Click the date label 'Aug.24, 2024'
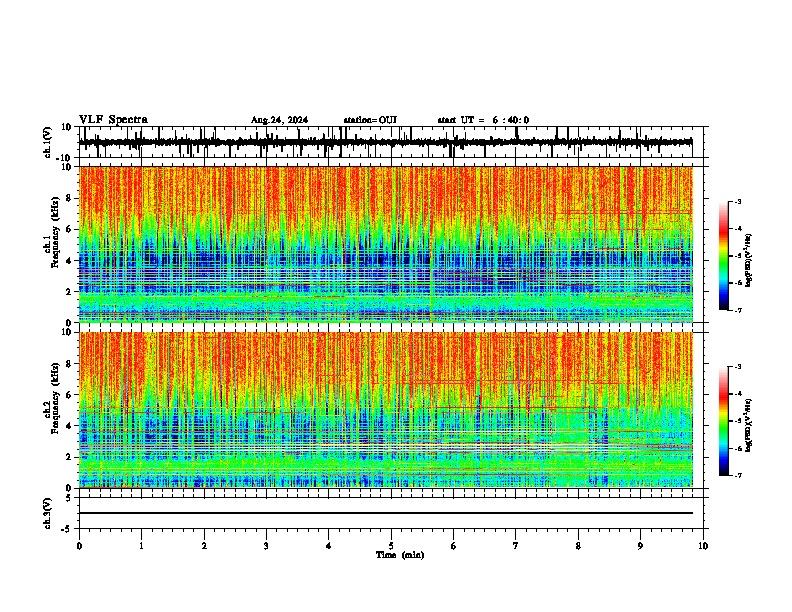The image size is (792, 612). point(279,120)
